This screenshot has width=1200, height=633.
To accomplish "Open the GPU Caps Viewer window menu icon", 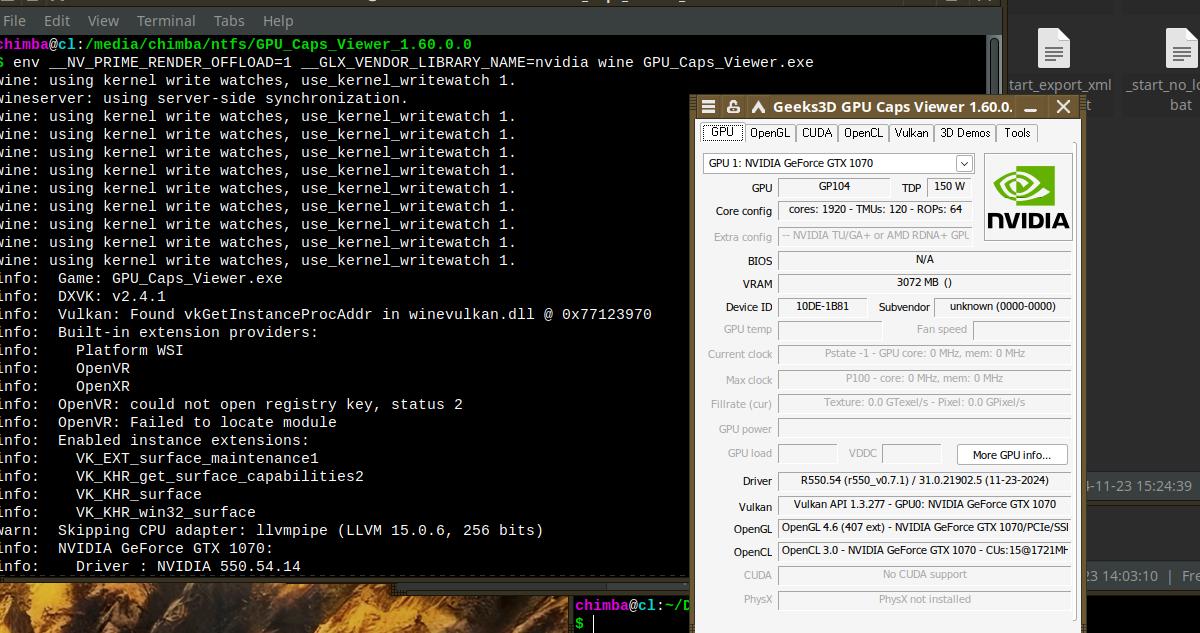I will (x=708, y=107).
